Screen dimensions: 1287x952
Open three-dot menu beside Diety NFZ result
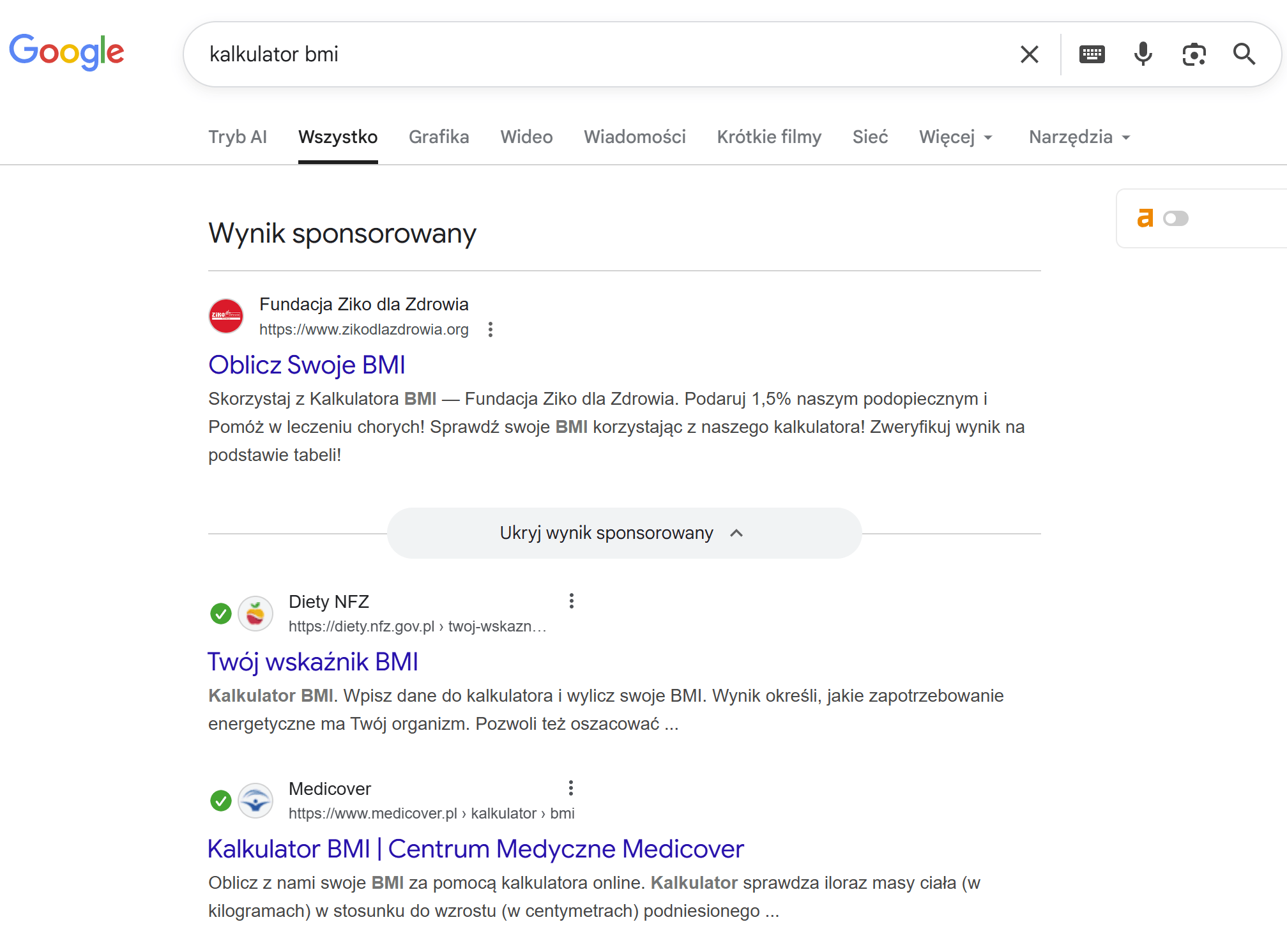click(572, 601)
